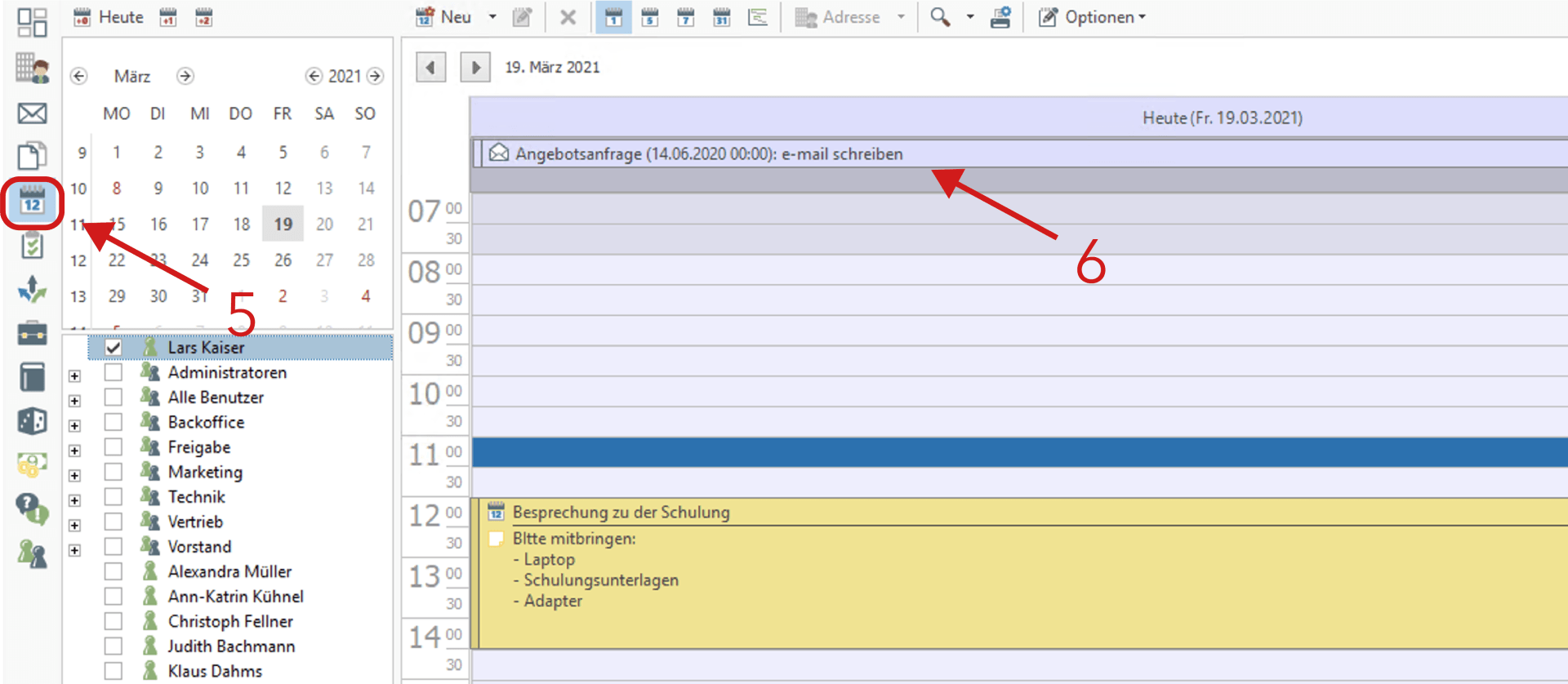This screenshot has height=684, width=1568.
Task: Open the Optionen menu
Action: tap(1093, 17)
